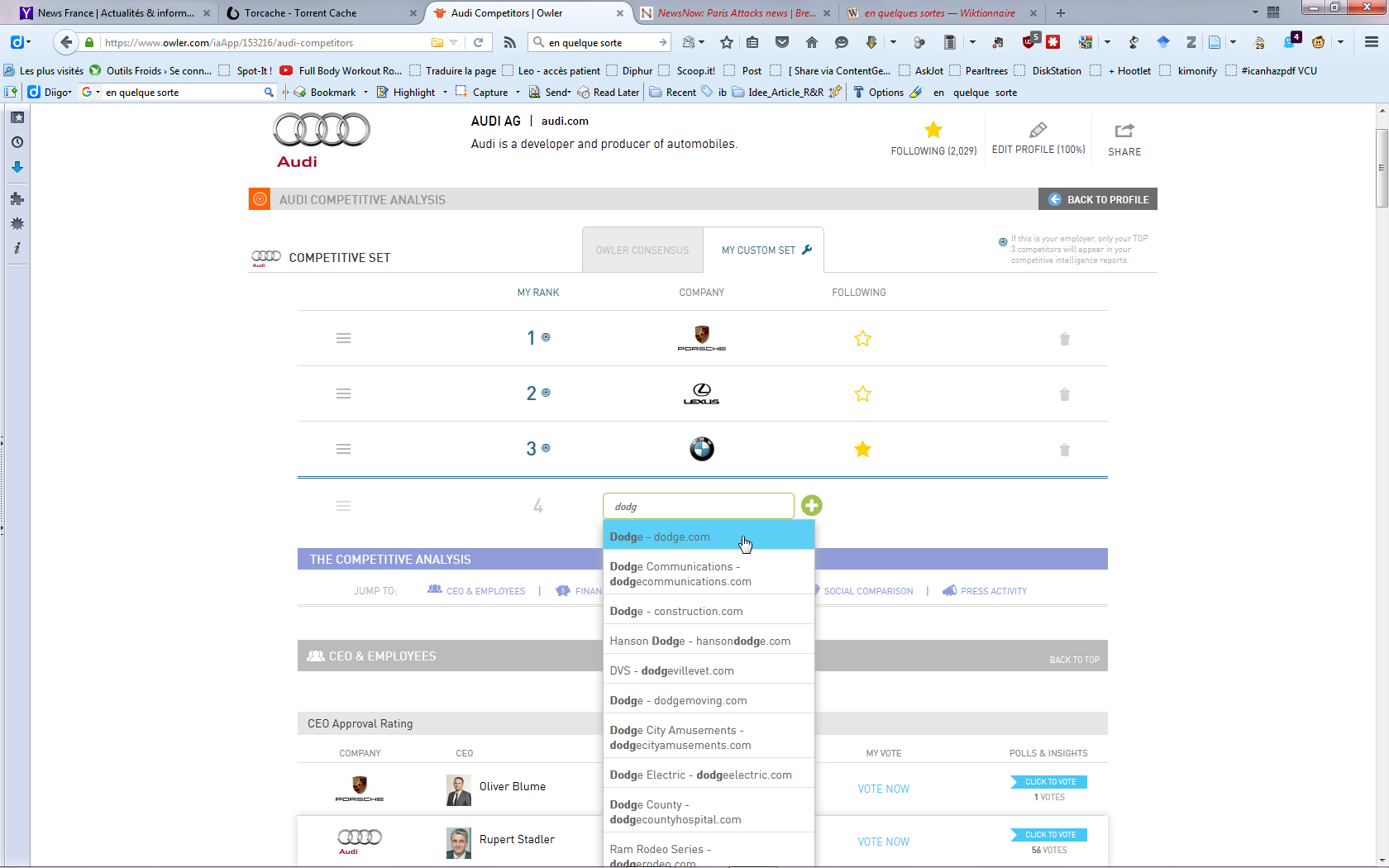The image size is (1389, 868).
Task: Delete Lexus with its trash icon
Action: point(1065,394)
